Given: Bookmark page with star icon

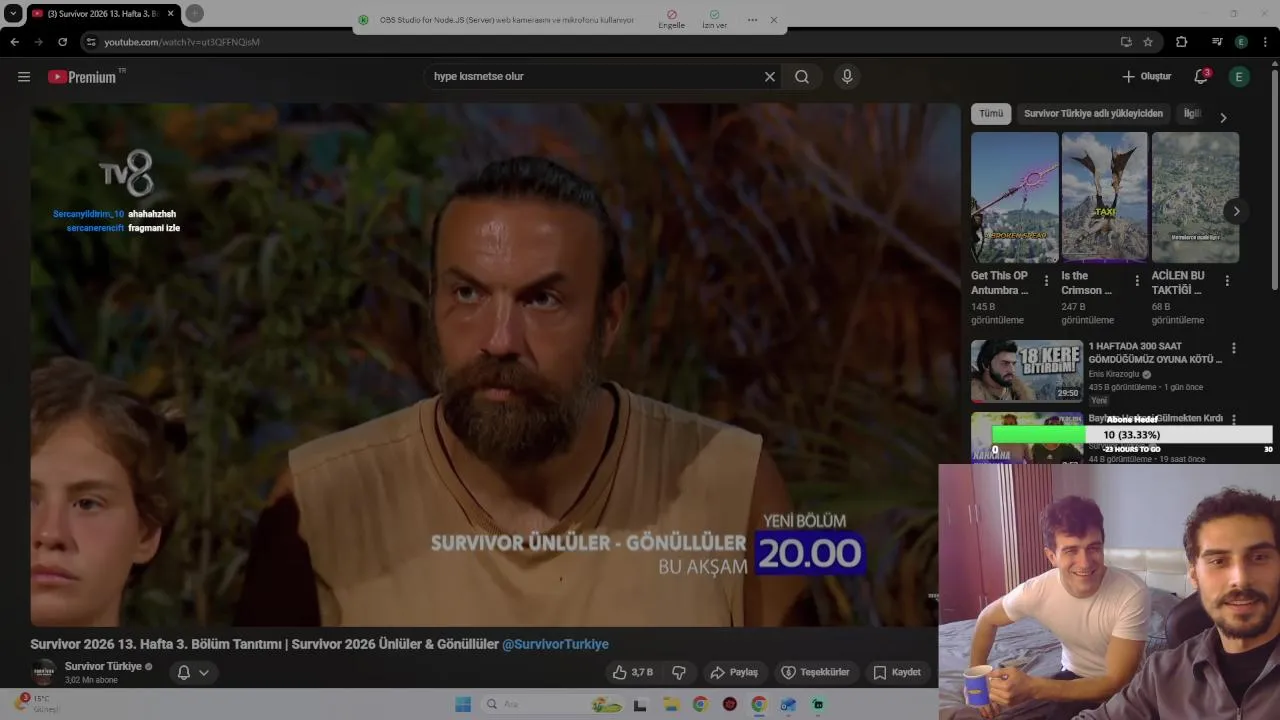Looking at the screenshot, I should (1148, 42).
